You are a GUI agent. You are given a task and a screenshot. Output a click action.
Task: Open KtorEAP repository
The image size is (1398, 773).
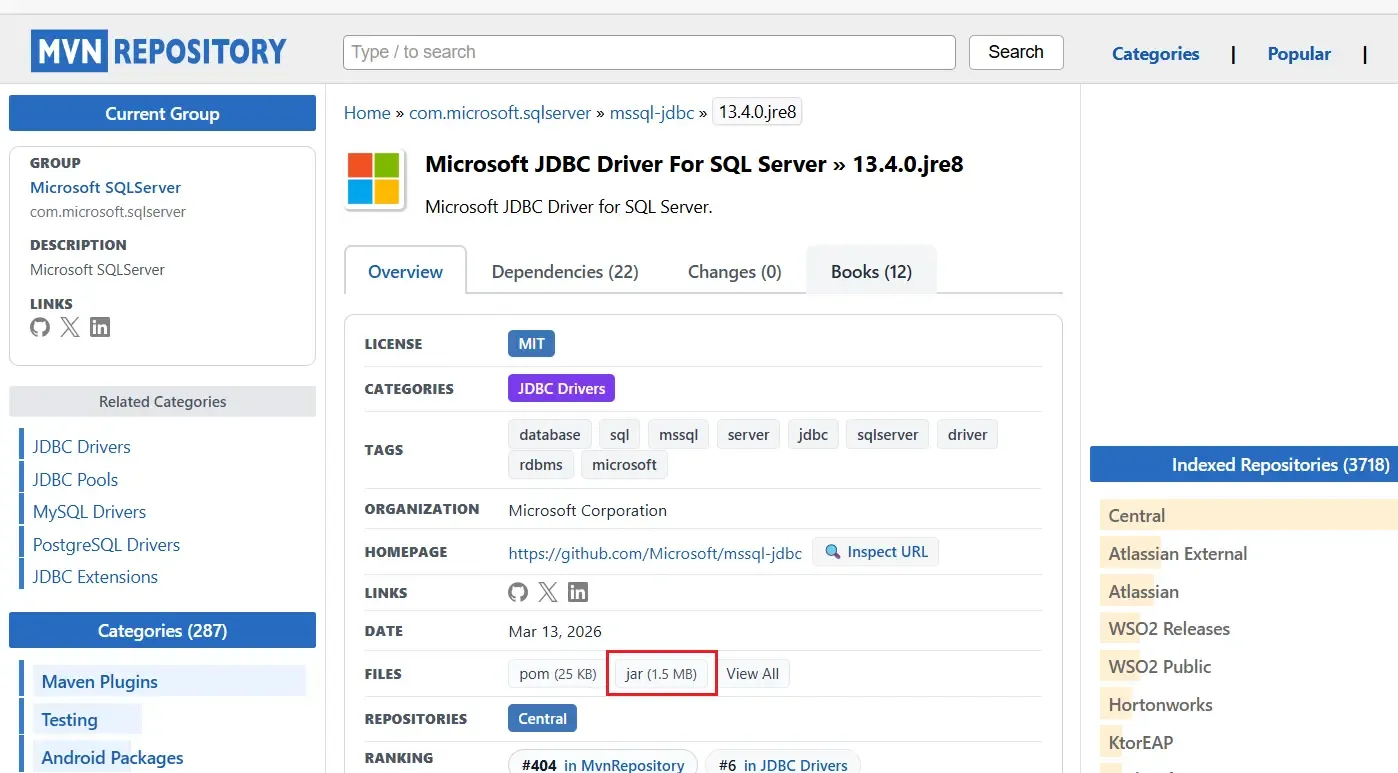pos(1141,742)
